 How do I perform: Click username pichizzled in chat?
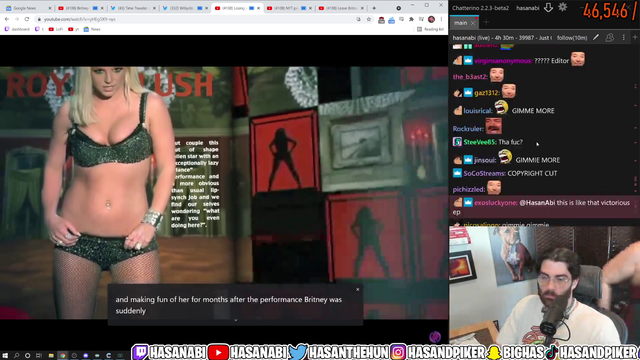468,189
